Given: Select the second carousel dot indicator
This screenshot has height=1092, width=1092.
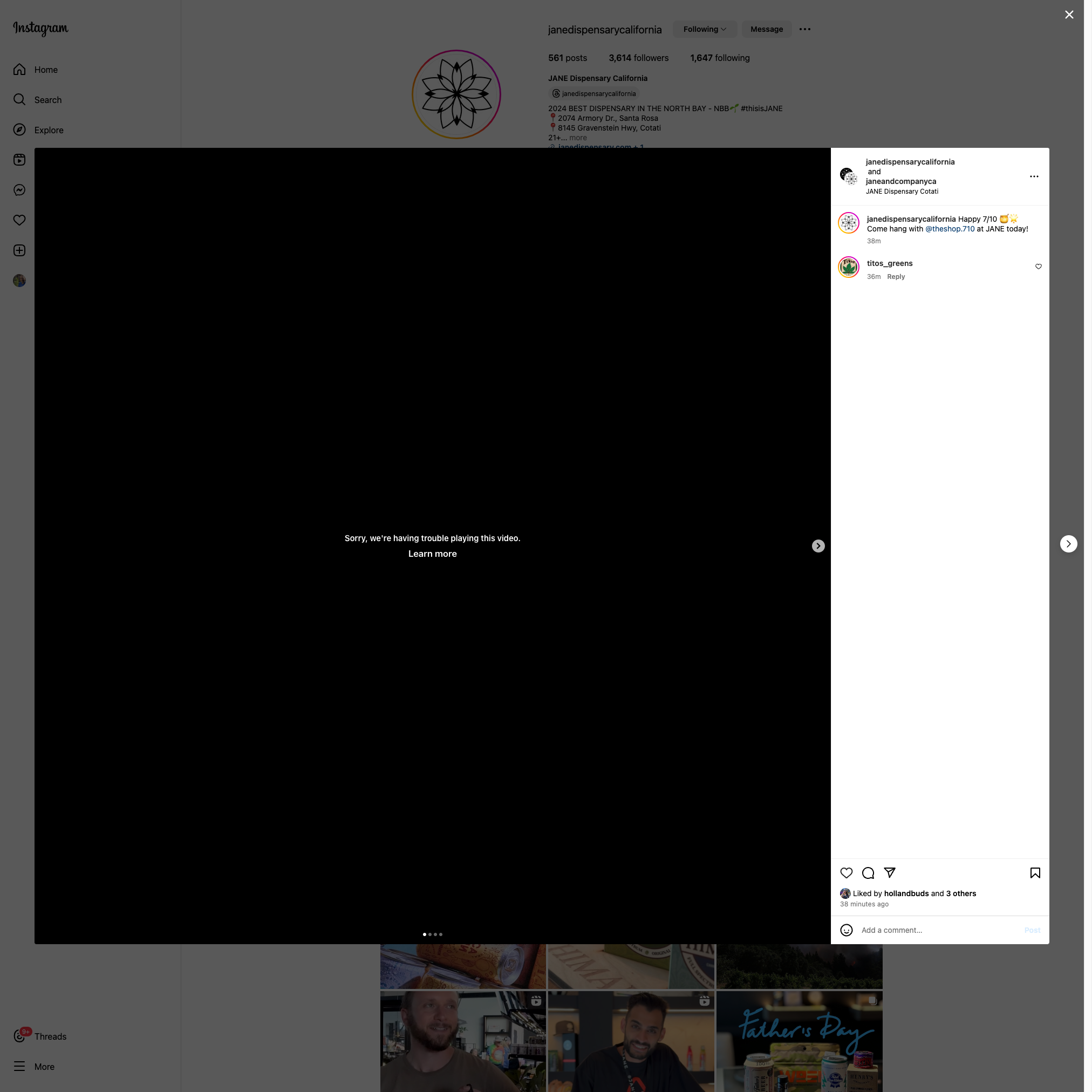Looking at the screenshot, I should pyautogui.click(x=429, y=934).
